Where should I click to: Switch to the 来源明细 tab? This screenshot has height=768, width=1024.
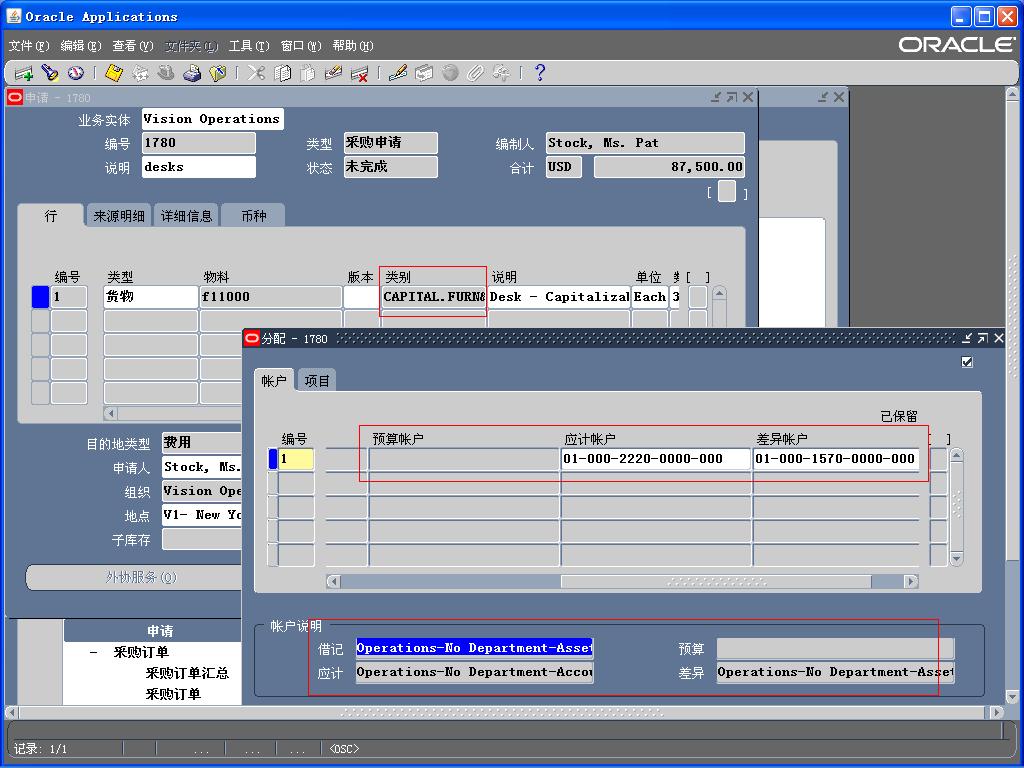pos(119,216)
